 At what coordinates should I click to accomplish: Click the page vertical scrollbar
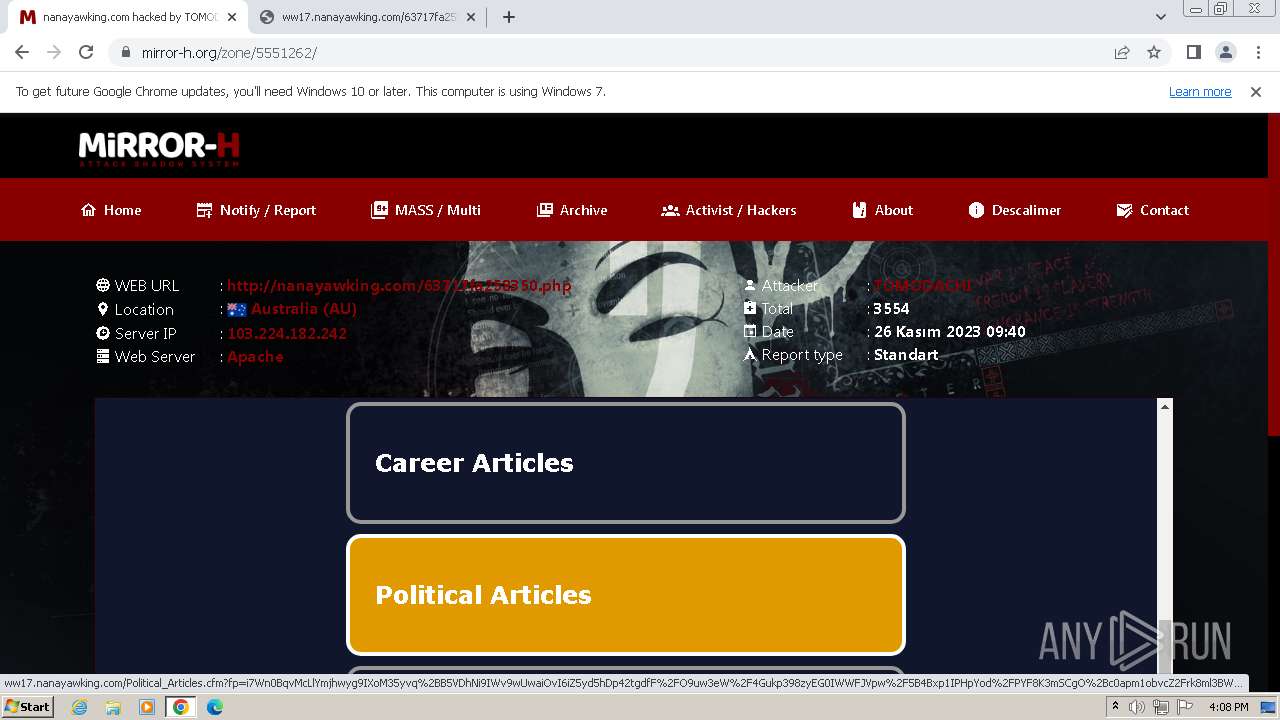click(1273, 275)
